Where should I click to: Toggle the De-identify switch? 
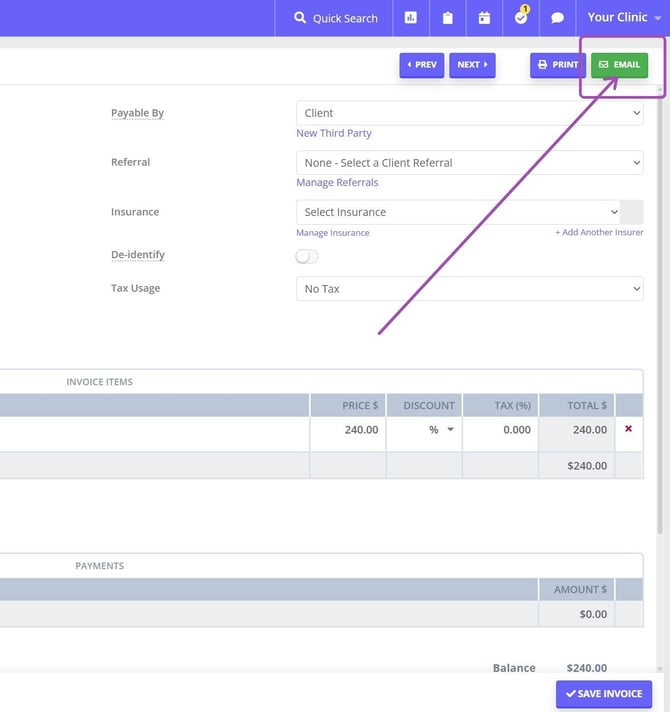pyautogui.click(x=307, y=256)
